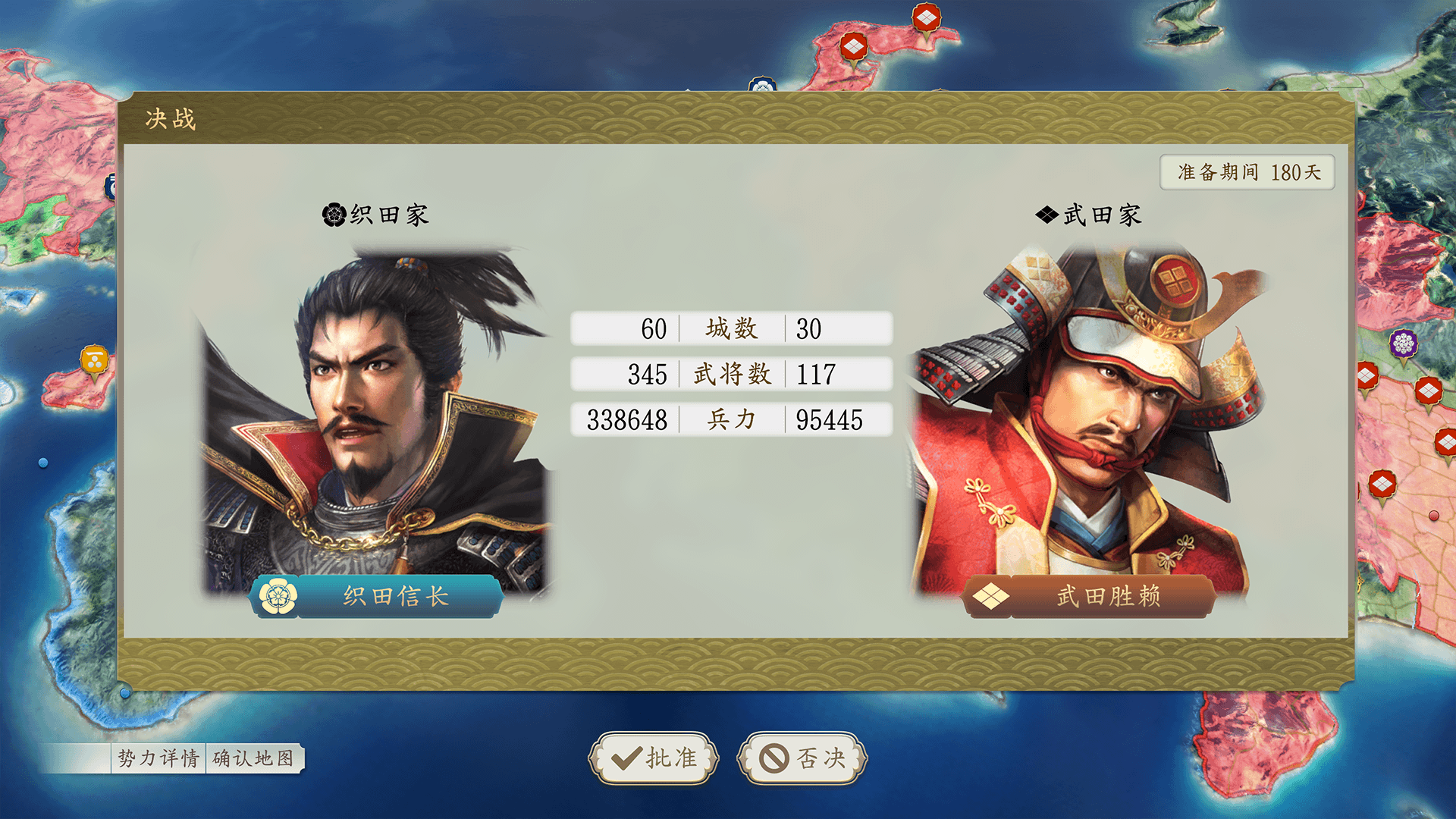This screenshot has height=819, width=1456.
Task: Click the Takeda diamond crest beside 武田家
Action: pyautogui.click(x=1047, y=215)
